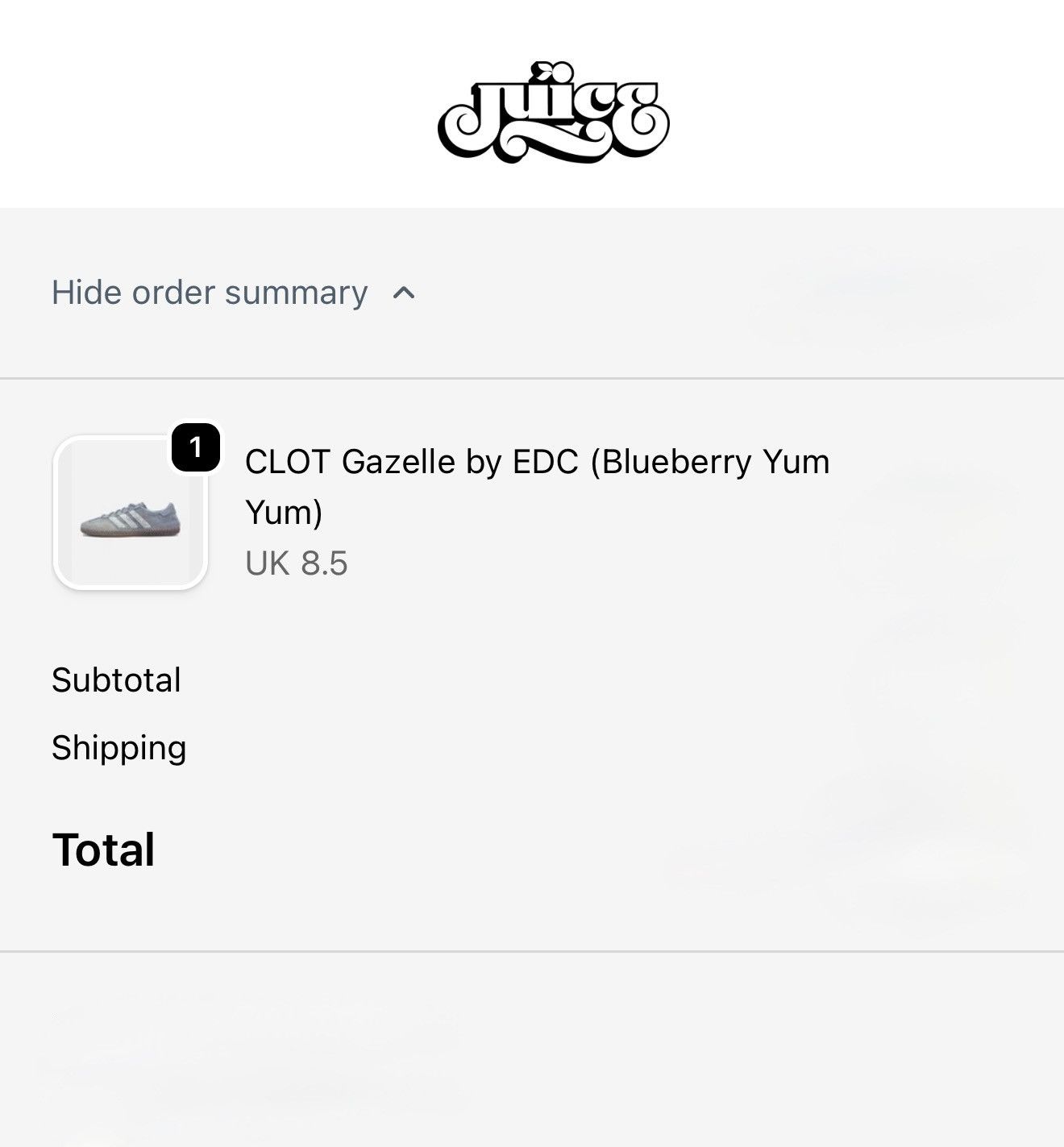Image resolution: width=1064 pixels, height=1147 pixels.
Task: Click the Shipping label
Action: 119,748
